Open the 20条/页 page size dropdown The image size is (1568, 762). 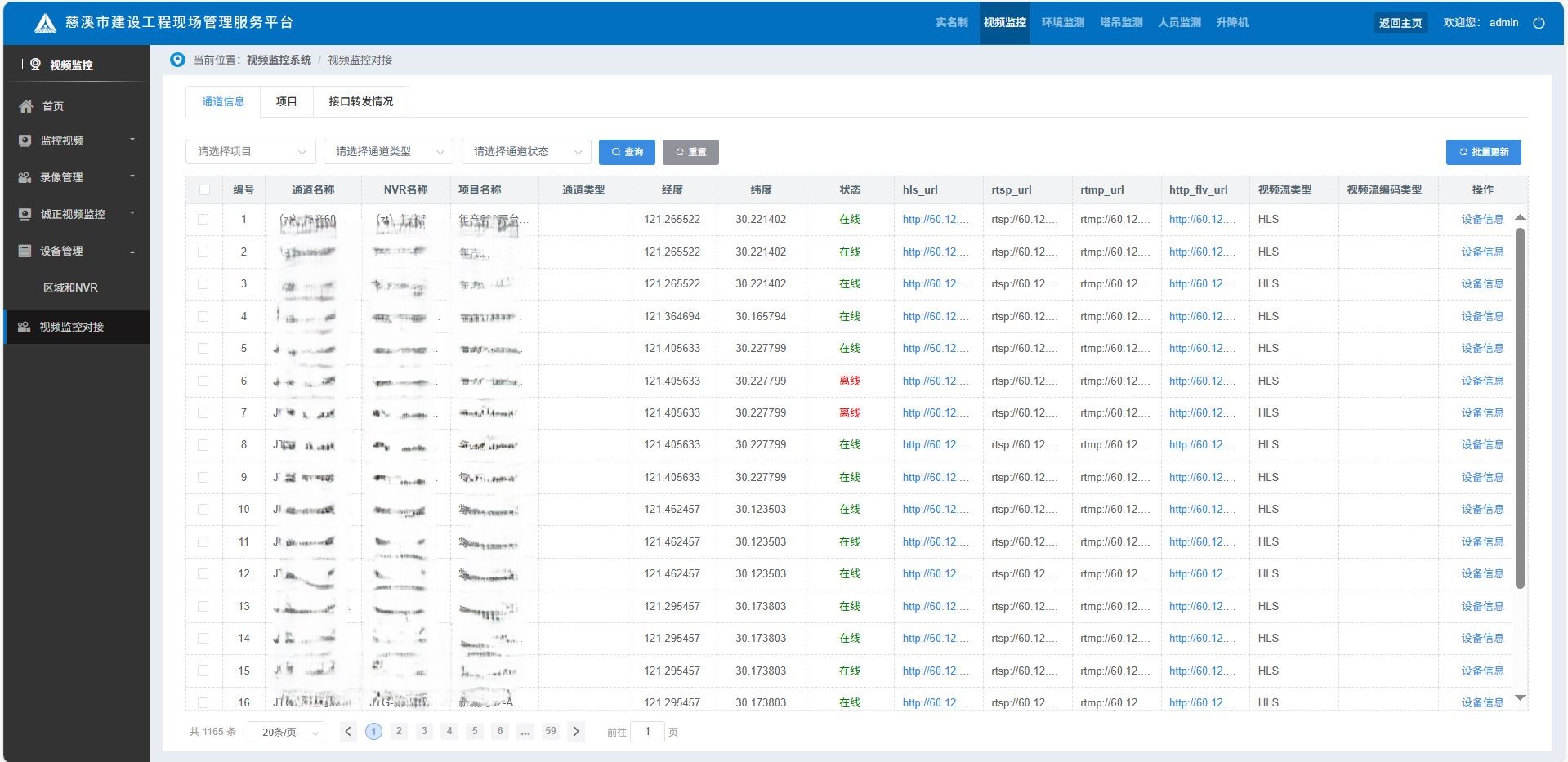tap(286, 733)
